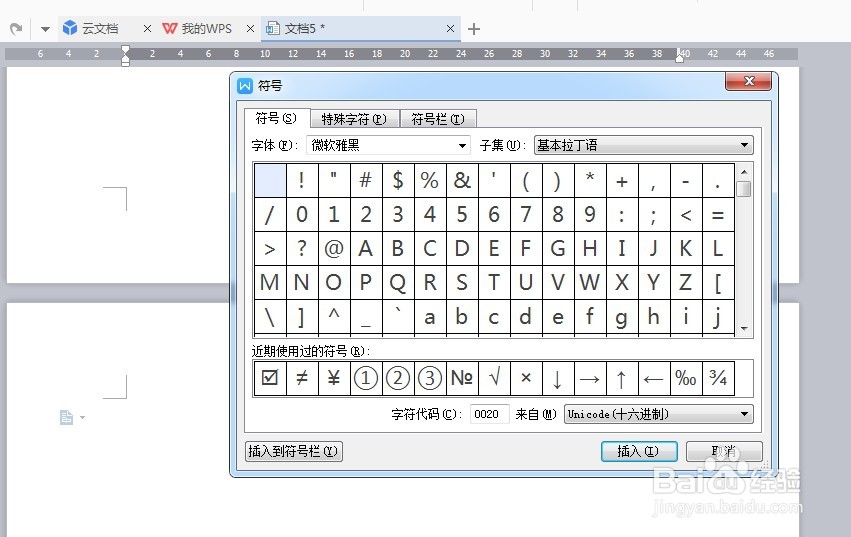The width and height of the screenshot is (851, 537).
Task: Select the down arrow symbol
Action: [558, 378]
